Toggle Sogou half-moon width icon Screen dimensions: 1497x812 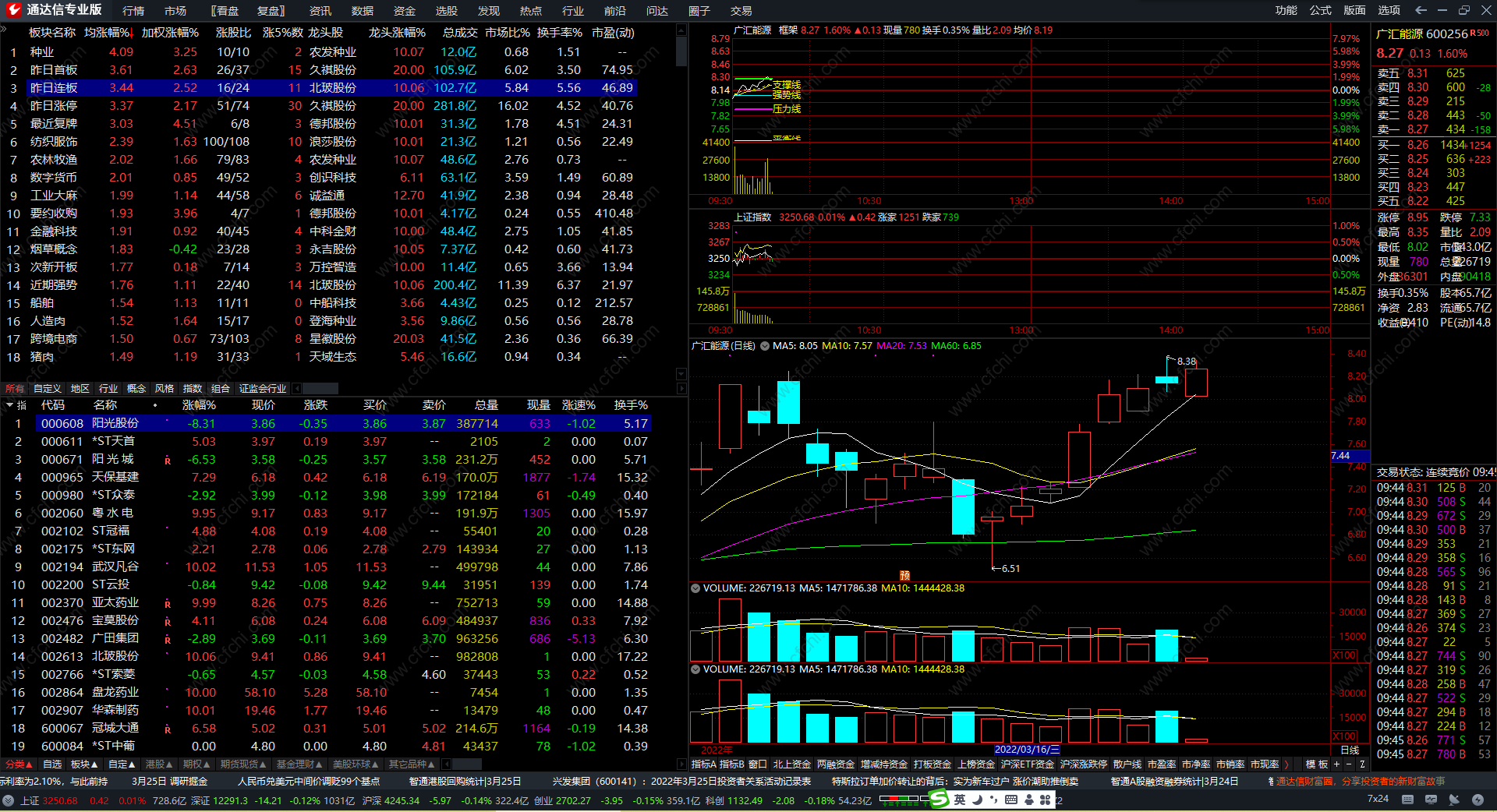tap(977, 800)
